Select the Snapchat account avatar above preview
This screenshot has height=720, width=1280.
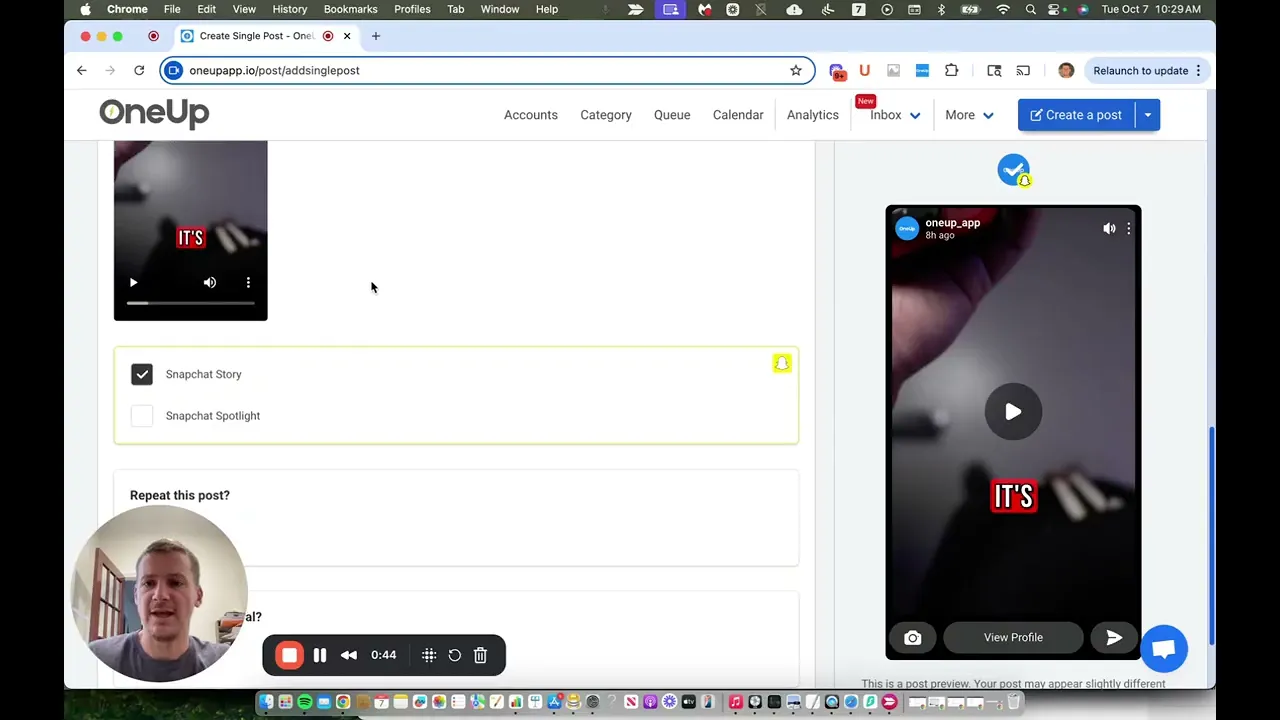click(x=1013, y=170)
